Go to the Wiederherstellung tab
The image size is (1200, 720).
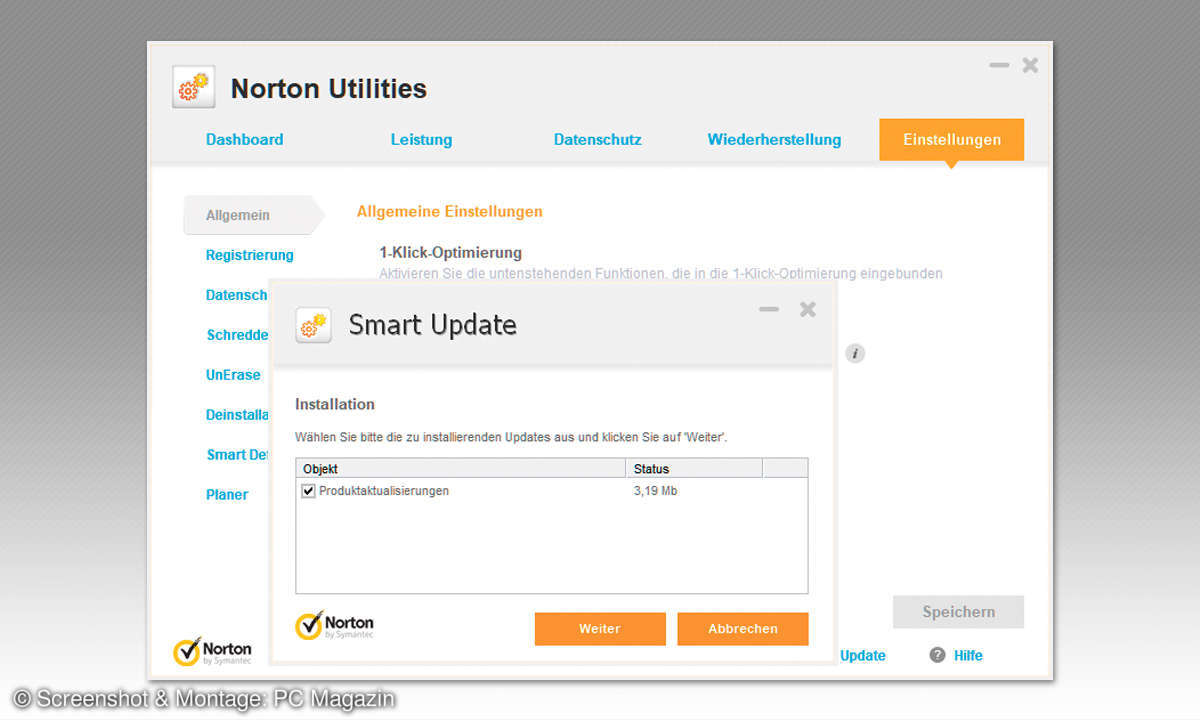(774, 139)
